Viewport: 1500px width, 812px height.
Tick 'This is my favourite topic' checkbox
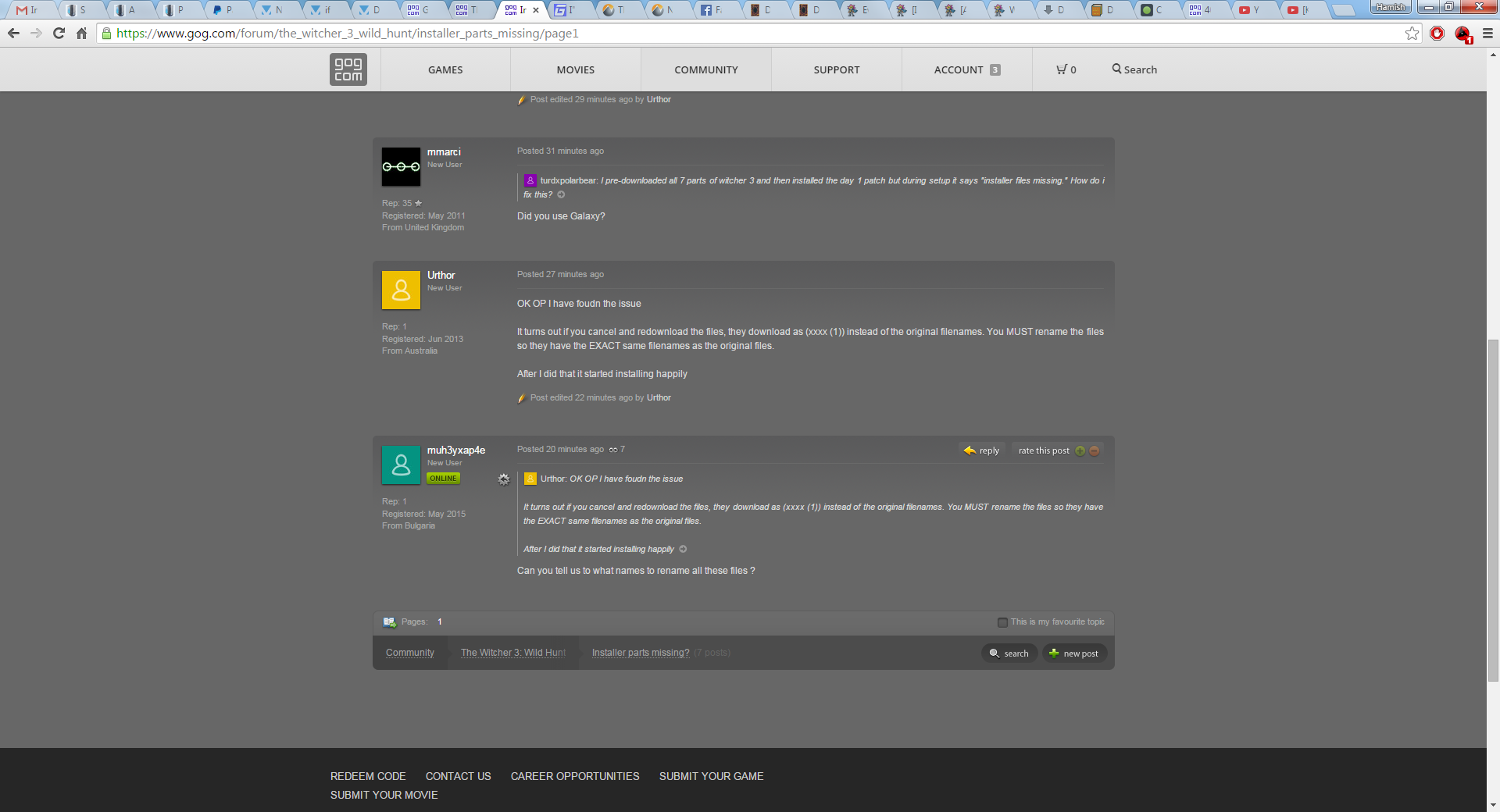pyautogui.click(x=1002, y=622)
